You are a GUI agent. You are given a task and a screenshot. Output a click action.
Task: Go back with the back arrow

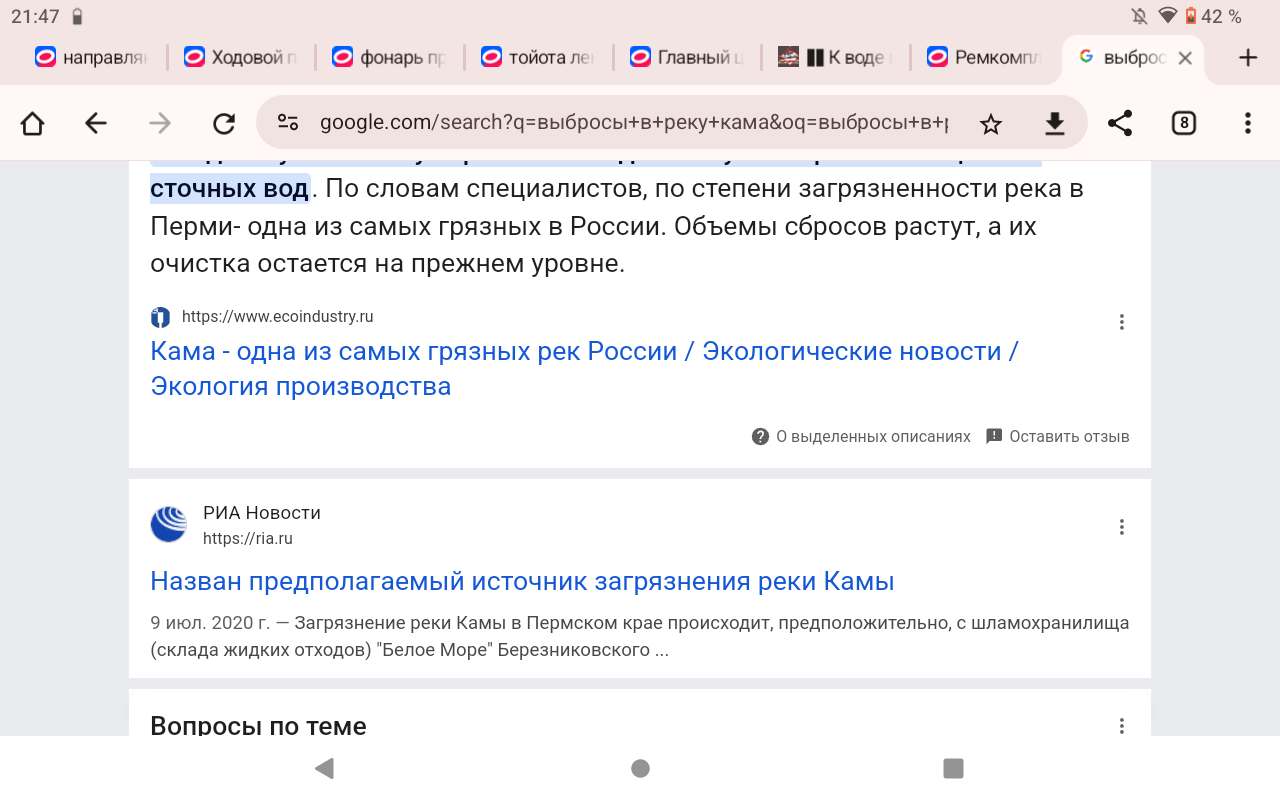(95, 123)
